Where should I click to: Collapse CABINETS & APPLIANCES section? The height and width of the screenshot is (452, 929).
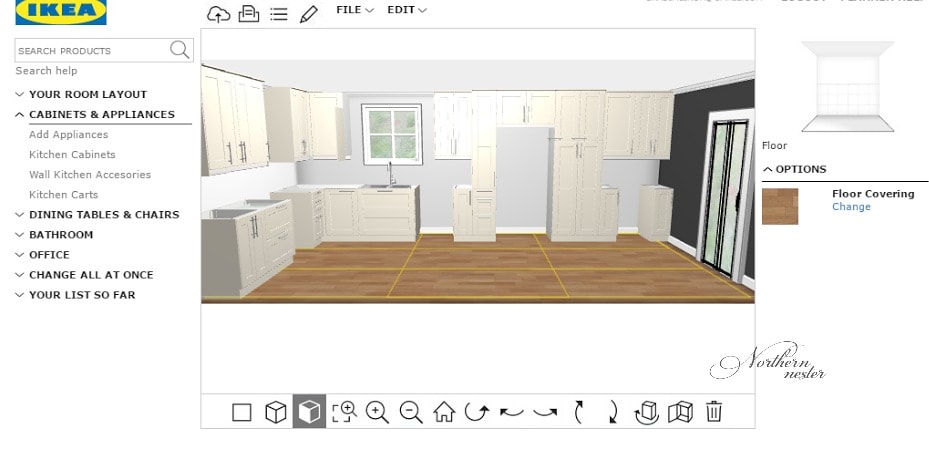[95, 114]
